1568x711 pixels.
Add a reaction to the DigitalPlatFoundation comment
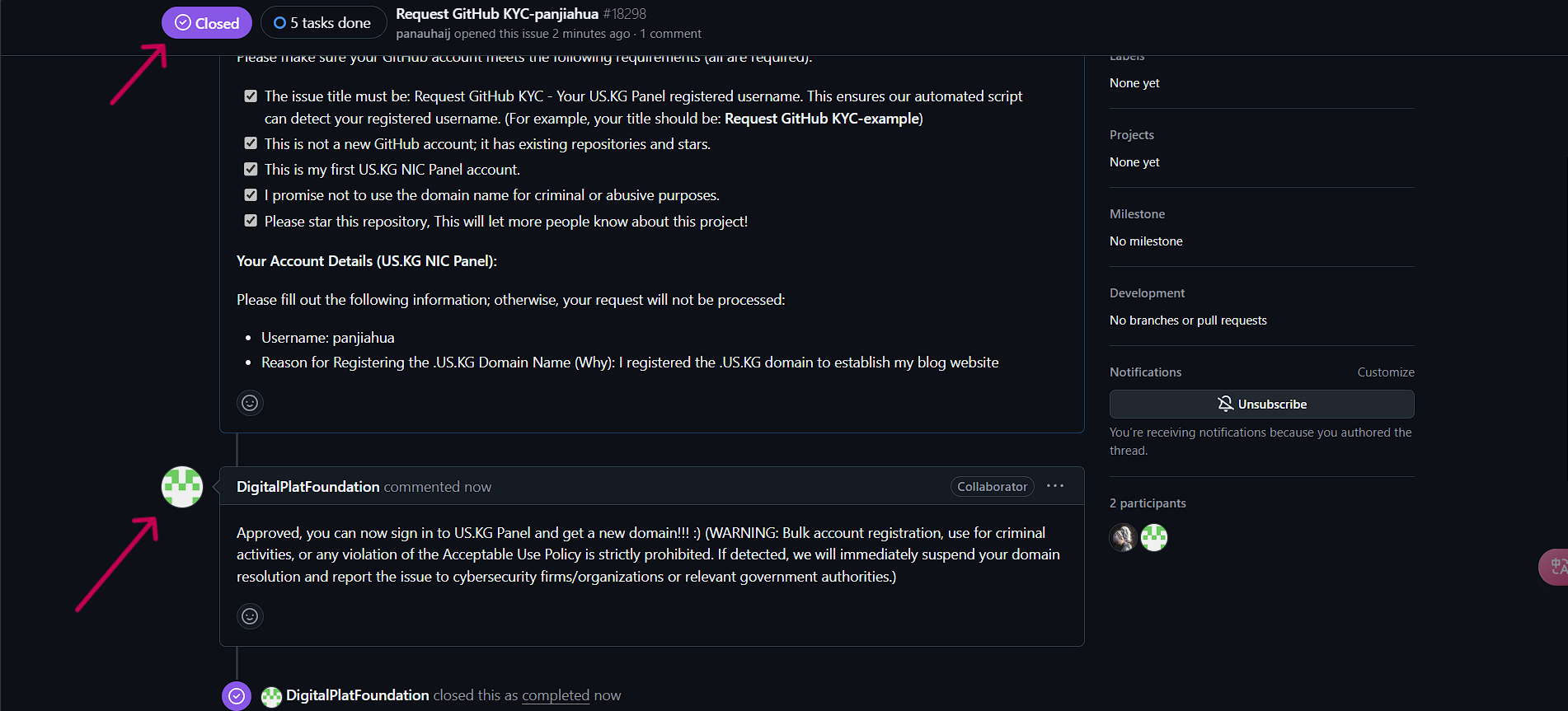coord(250,616)
